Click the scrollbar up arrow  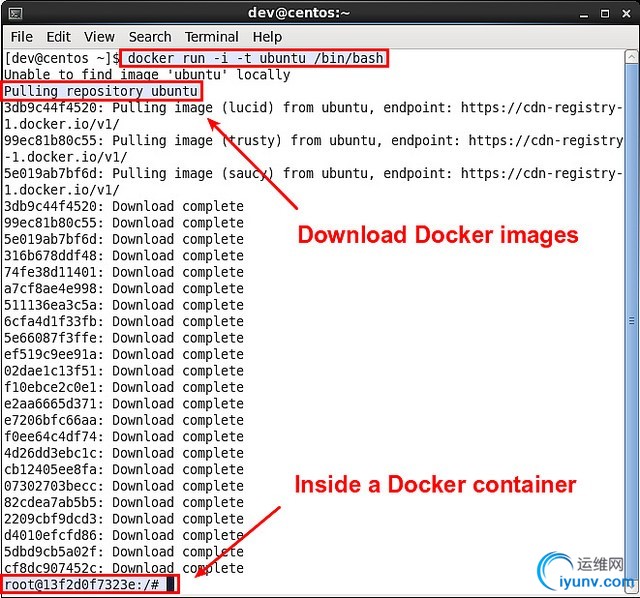tap(631, 57)
